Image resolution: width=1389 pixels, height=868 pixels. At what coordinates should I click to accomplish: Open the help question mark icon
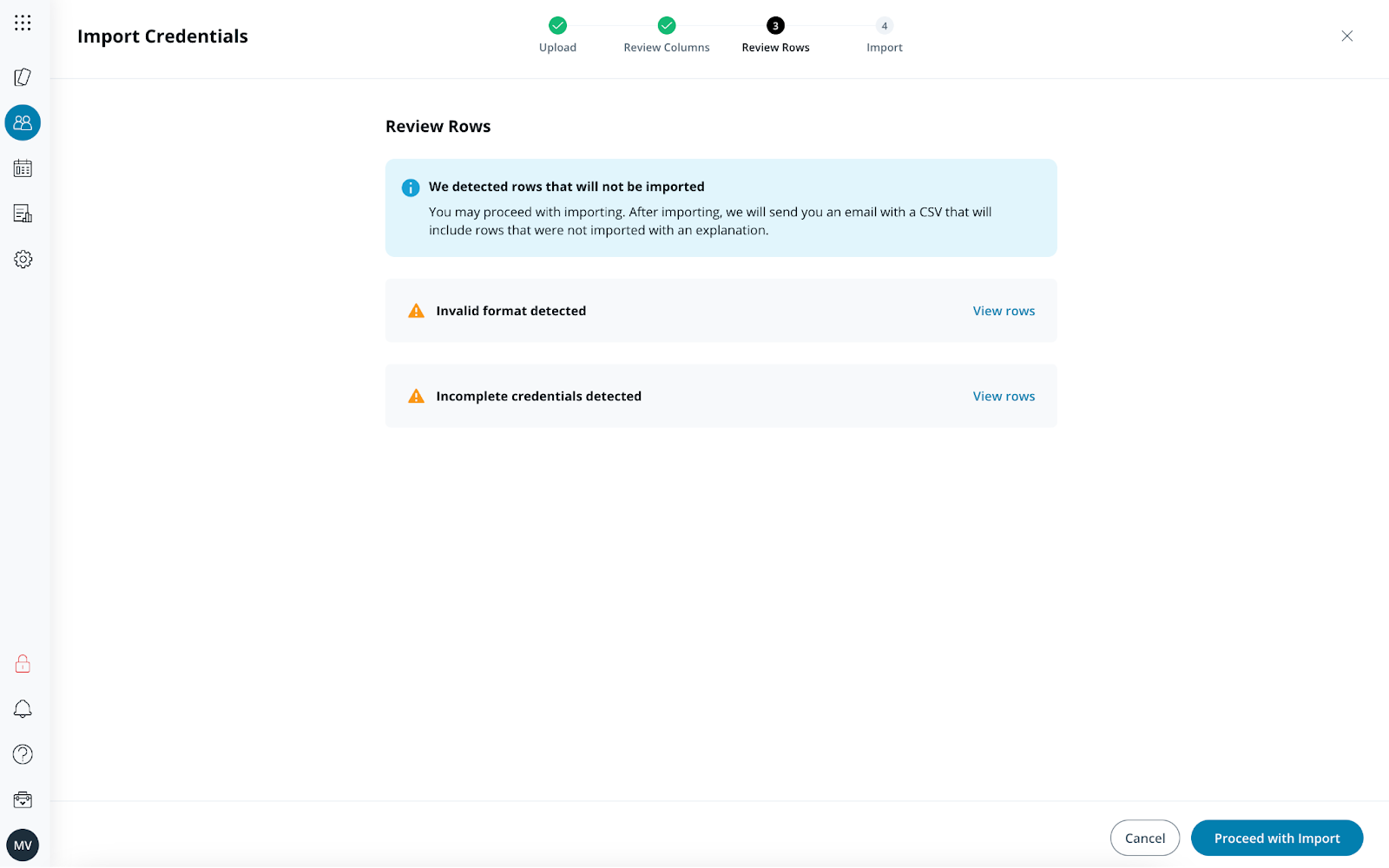pos(23,754)
